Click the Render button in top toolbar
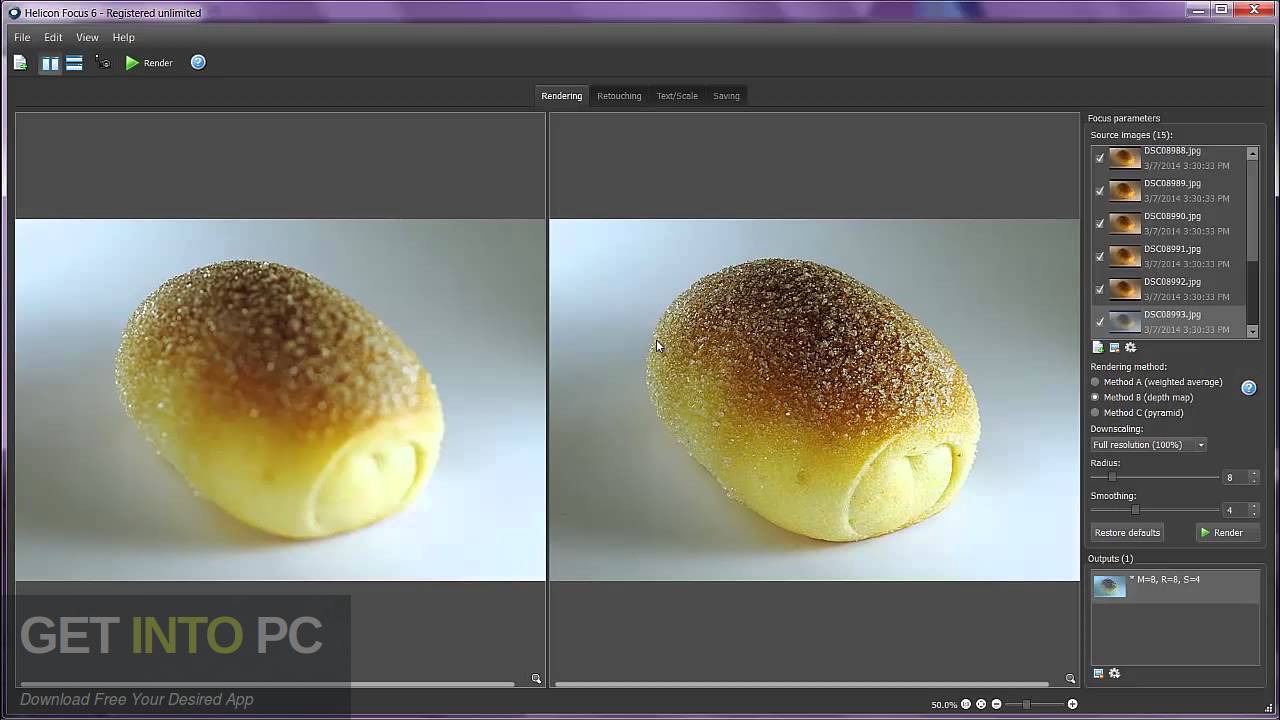The width and height of the screenshot is (1280, 720). pos(149,63)
